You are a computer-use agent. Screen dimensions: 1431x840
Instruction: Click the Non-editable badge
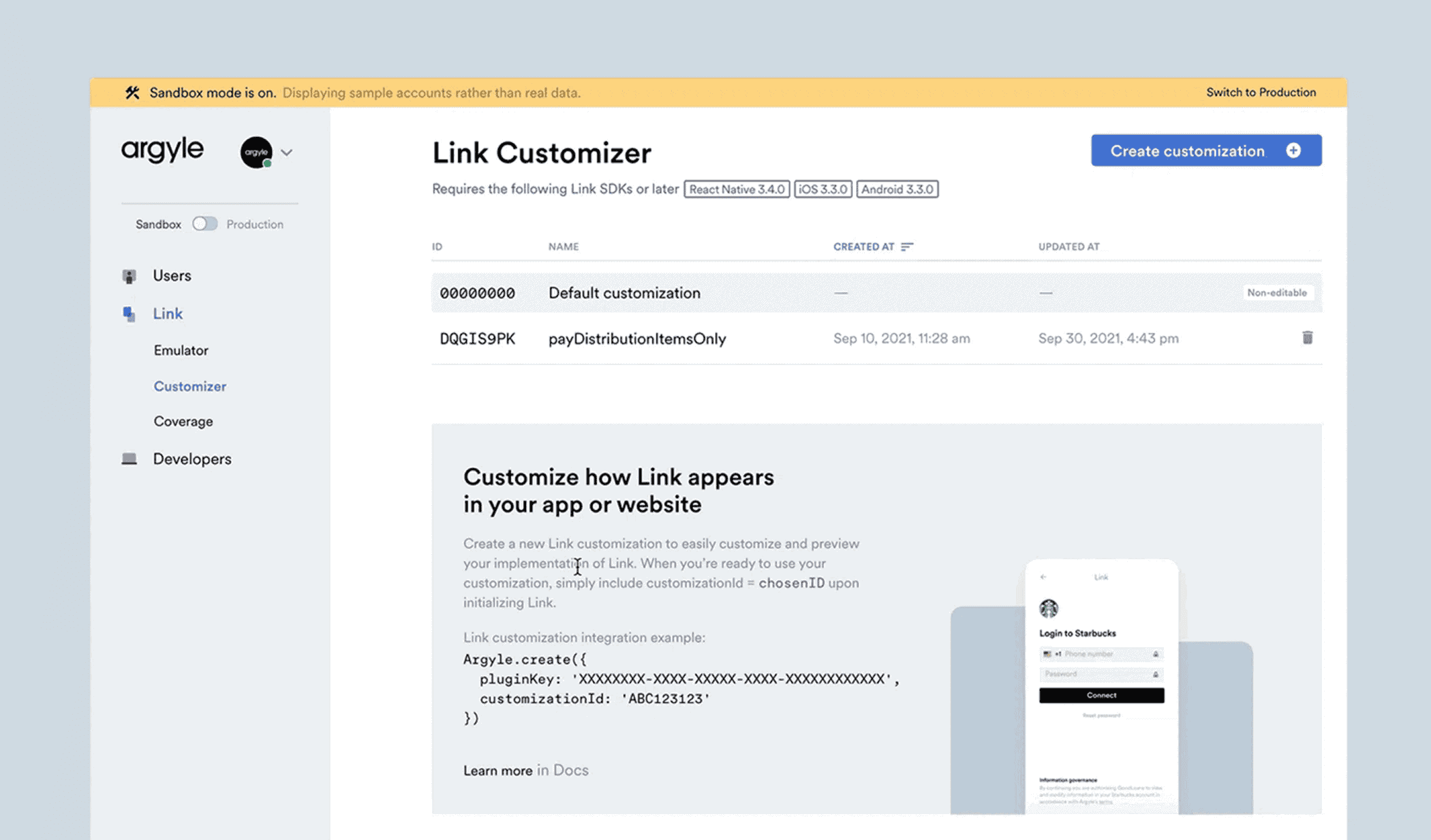pos(1277,293)
